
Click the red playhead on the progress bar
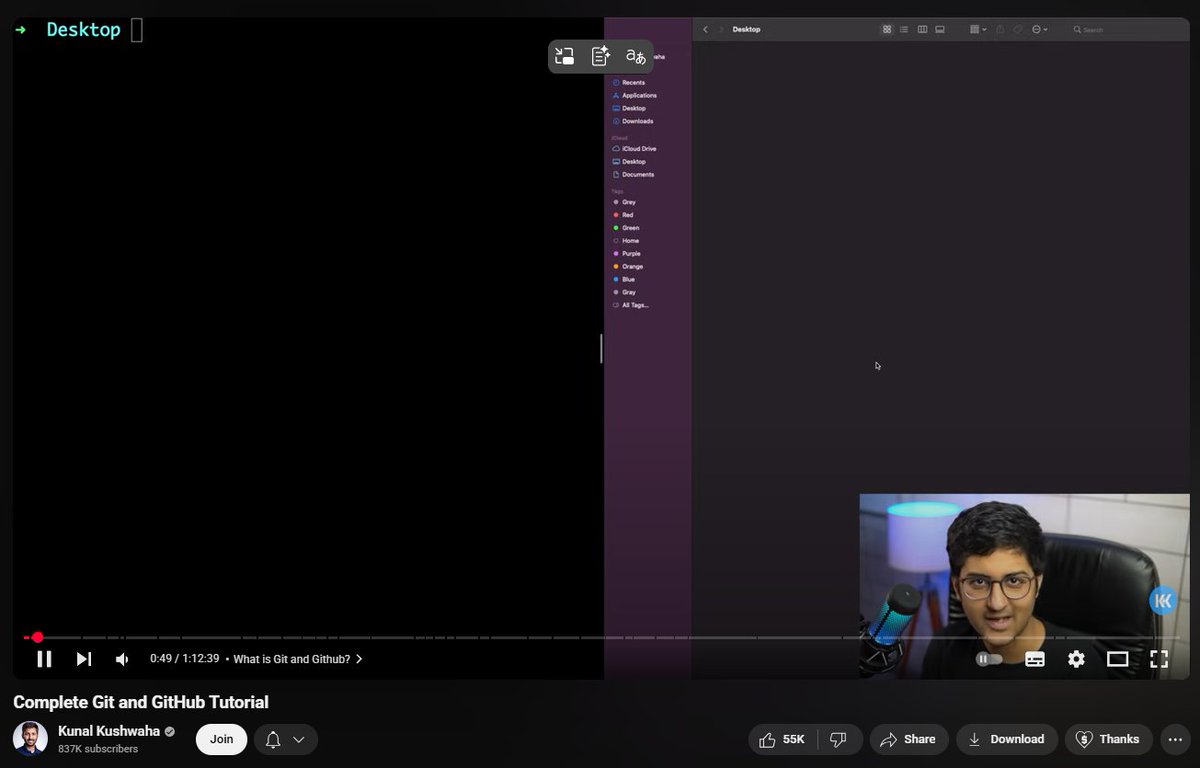tap(38, 637)
